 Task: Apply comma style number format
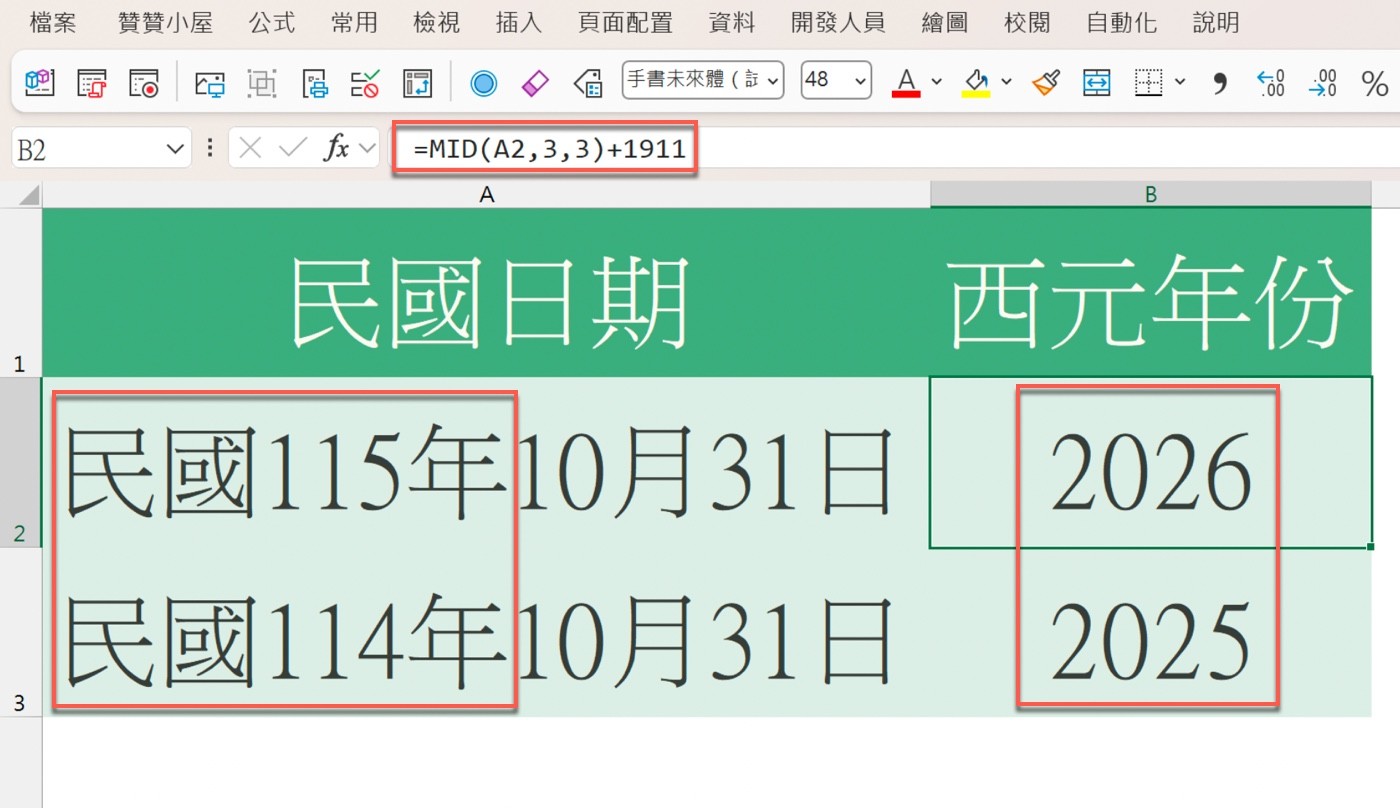(1219, 82)
